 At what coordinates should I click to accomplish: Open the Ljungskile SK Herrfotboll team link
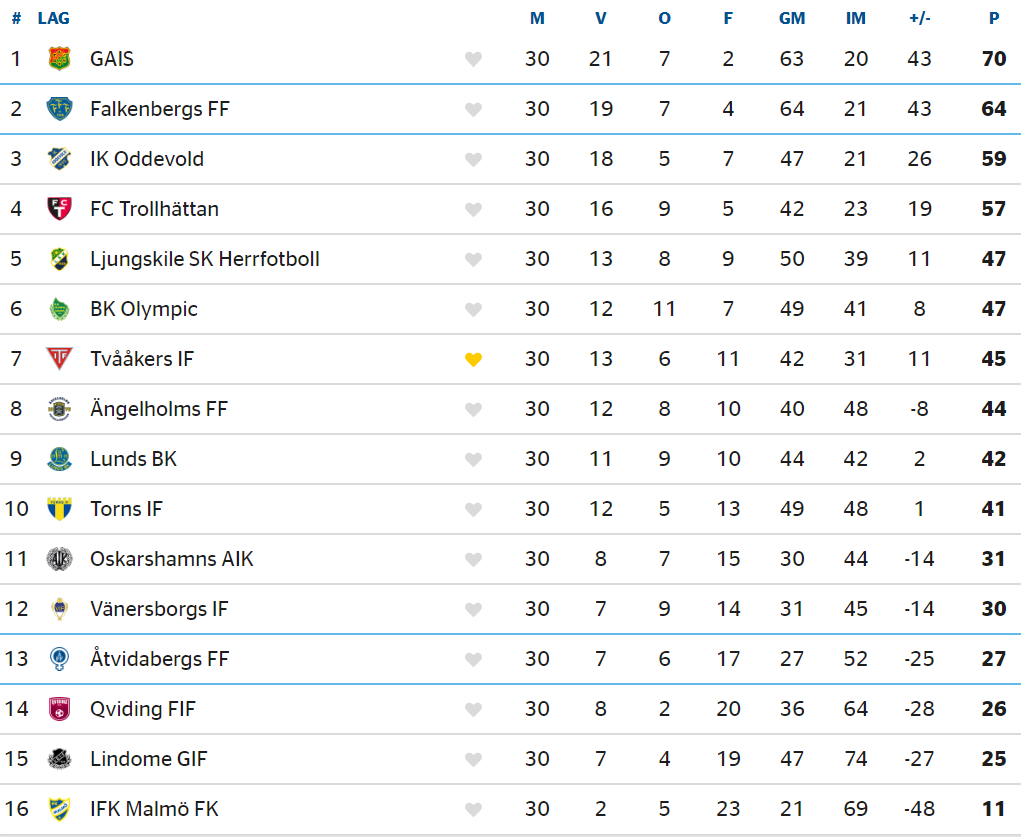pyautogui.click(x=204, y=259)
